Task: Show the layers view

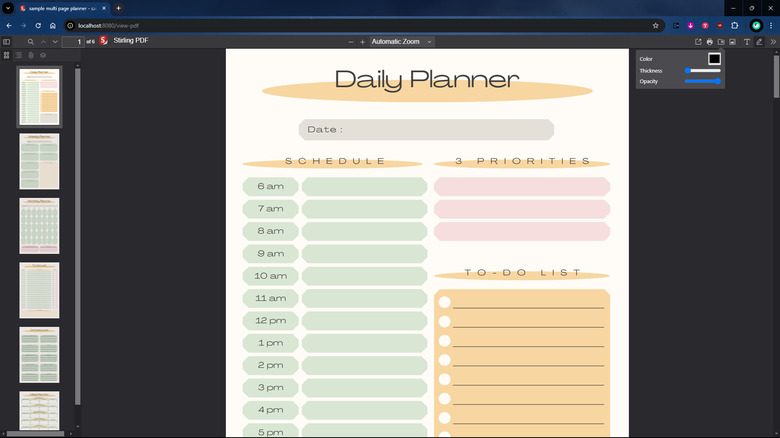Action: click(x=43, y=55)
